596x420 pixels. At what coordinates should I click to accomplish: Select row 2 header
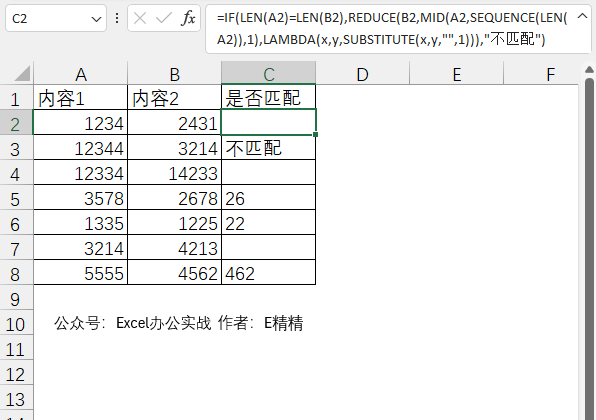[16, 122]
